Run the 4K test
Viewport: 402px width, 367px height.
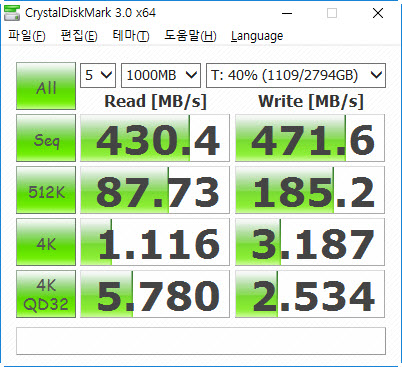tap(46, 242)
